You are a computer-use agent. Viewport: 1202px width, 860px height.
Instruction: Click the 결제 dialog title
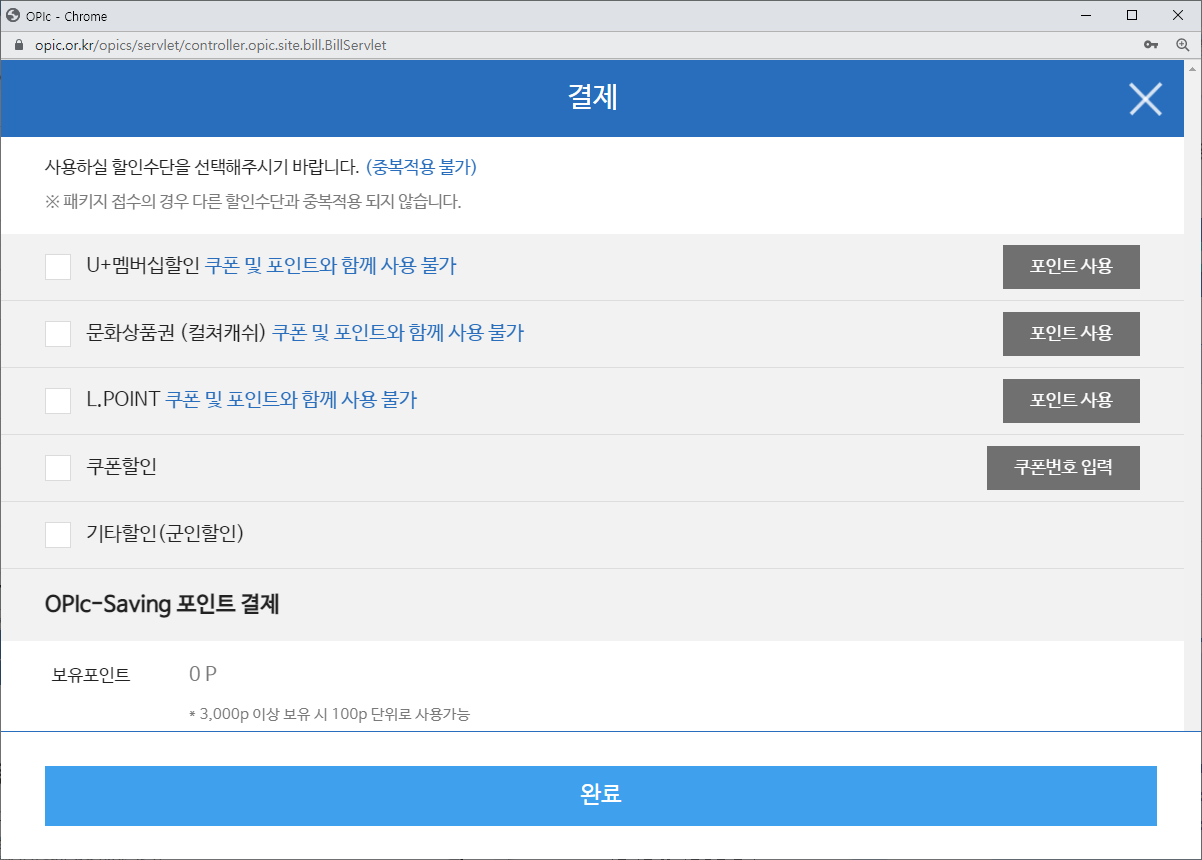coord(593,98)
